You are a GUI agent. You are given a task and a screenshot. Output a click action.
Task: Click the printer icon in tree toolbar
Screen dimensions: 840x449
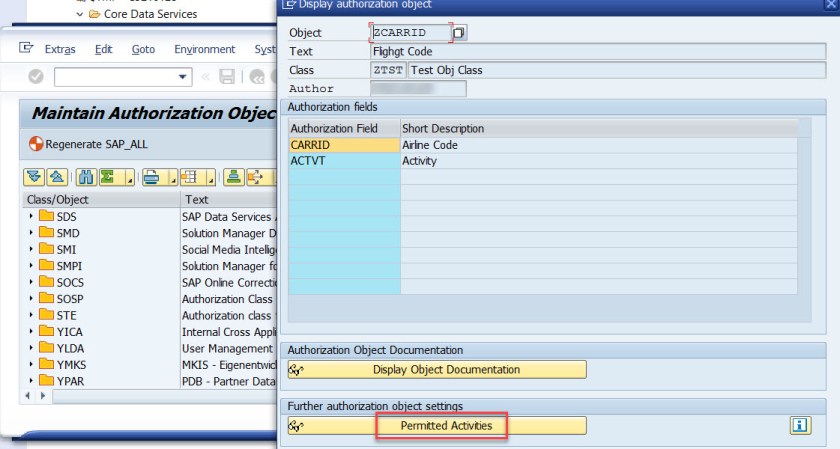(x=152, y=177)
